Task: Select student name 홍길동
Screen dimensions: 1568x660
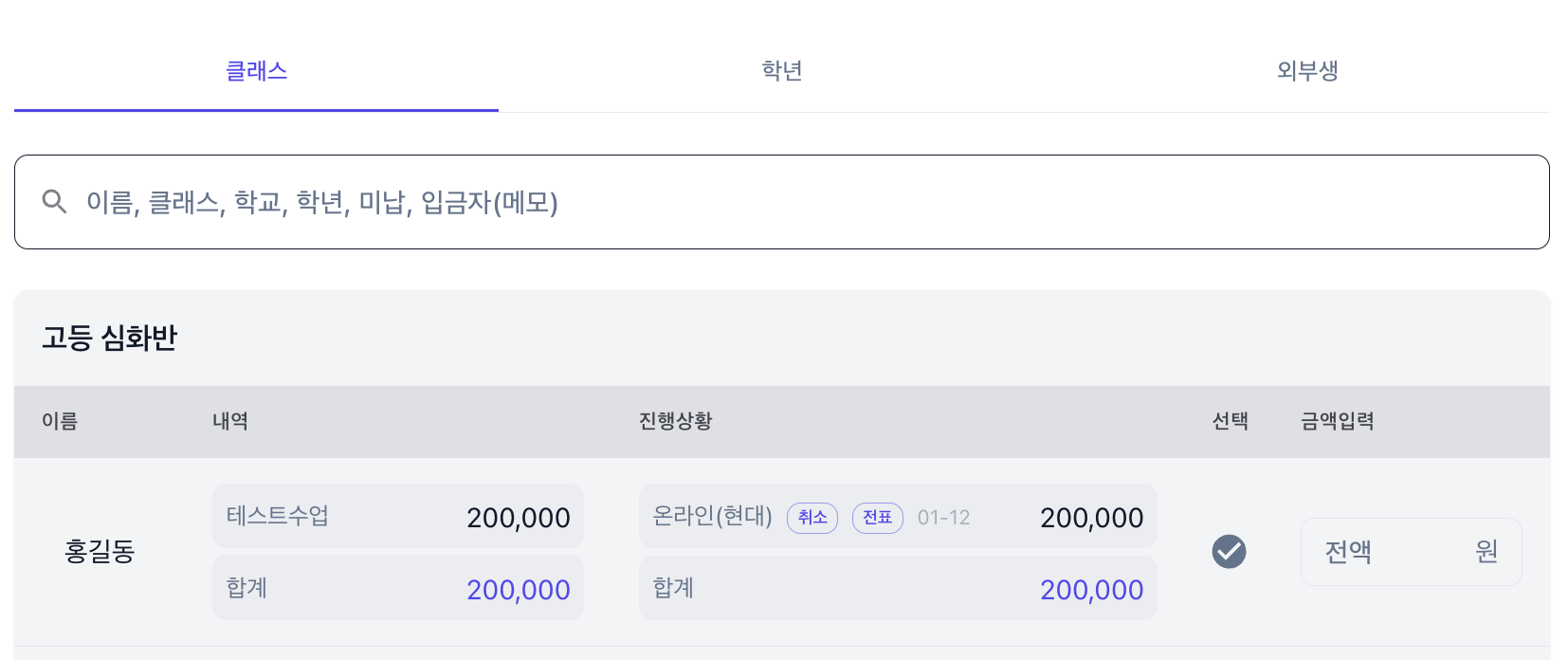Action: [x=100, y=551]
